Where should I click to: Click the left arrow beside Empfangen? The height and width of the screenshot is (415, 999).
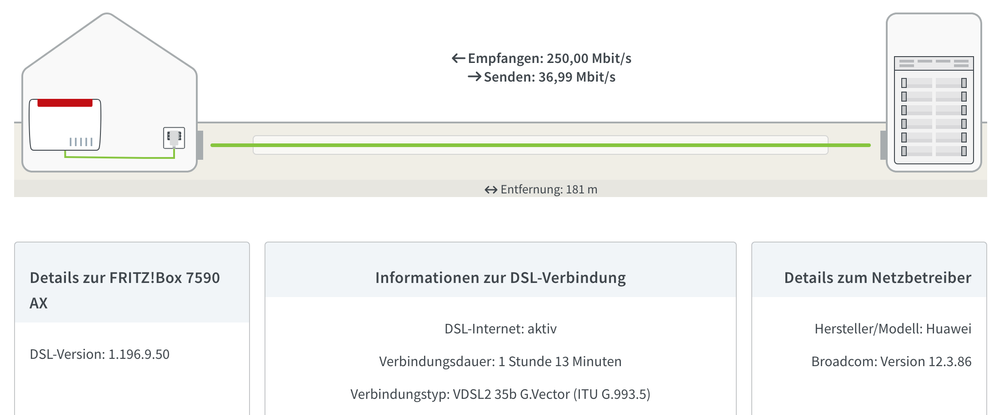(x=457, y=59)
